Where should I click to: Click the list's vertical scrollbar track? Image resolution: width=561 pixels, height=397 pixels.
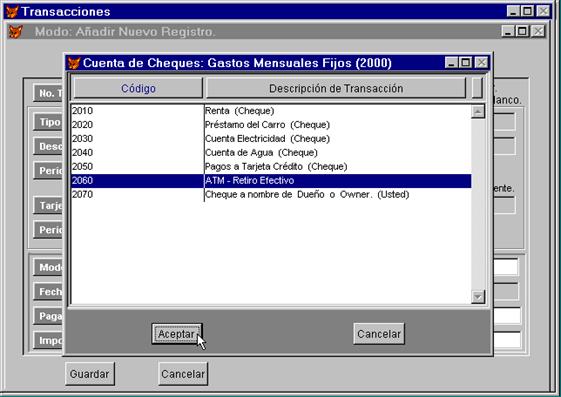[478, 204]
